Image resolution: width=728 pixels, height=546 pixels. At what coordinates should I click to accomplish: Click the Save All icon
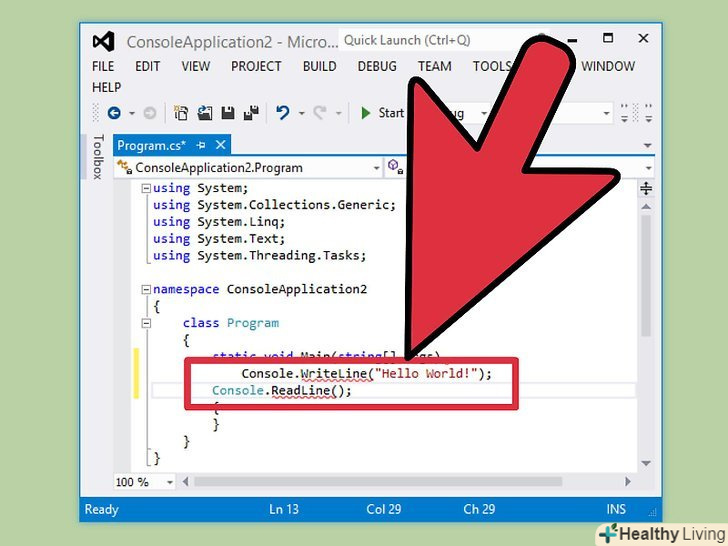(251, 113)
